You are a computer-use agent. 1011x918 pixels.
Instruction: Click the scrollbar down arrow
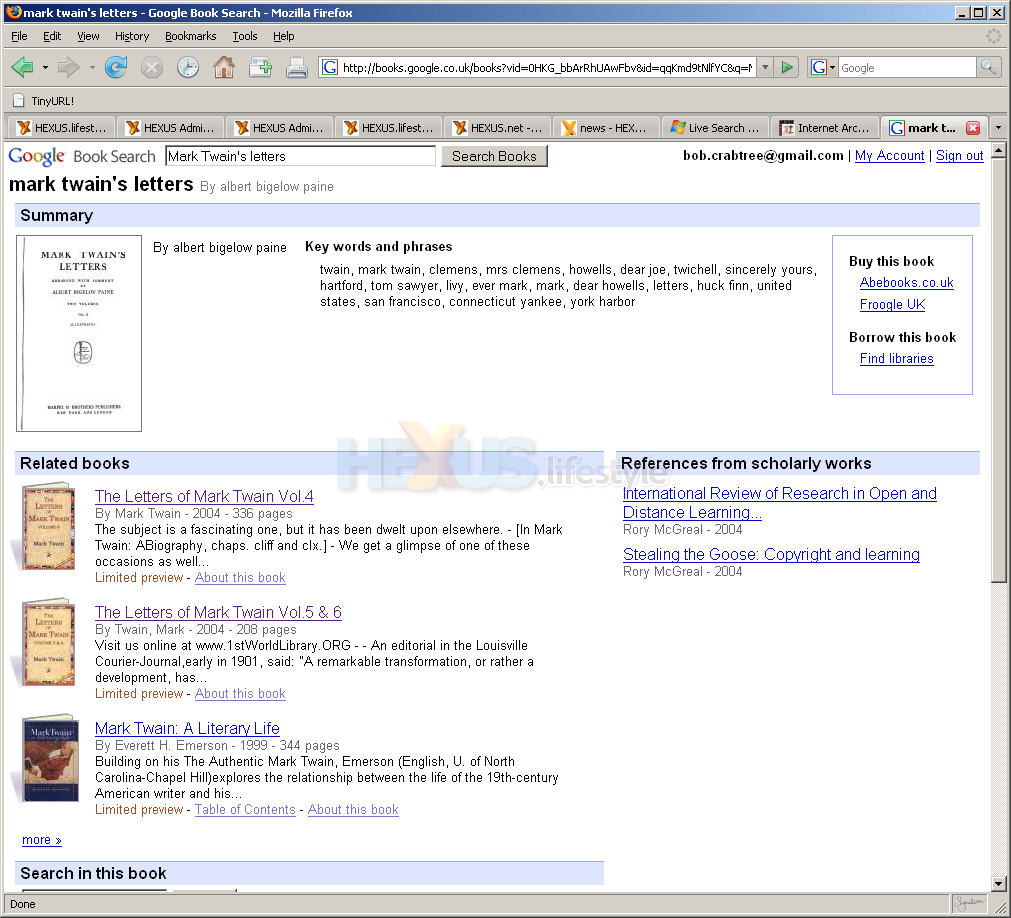point(998,884)
